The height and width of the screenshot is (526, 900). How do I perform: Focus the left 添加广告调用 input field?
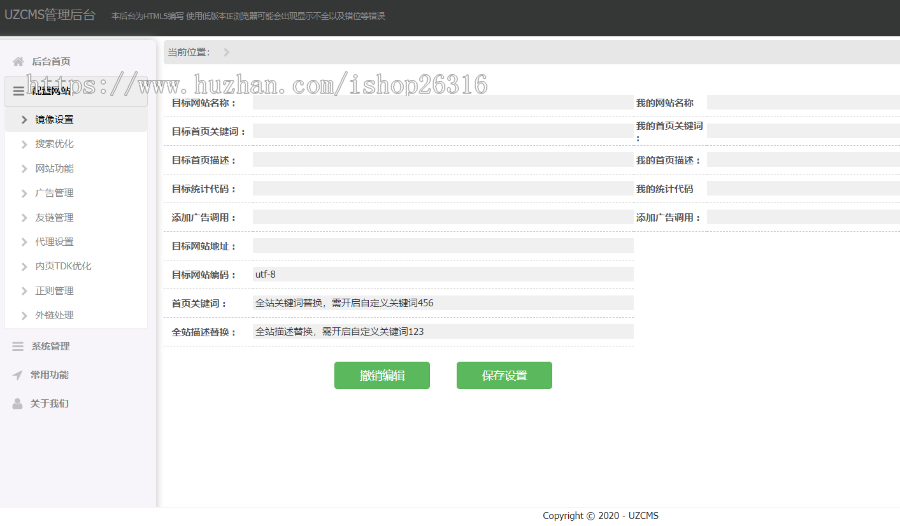(443, 217)
